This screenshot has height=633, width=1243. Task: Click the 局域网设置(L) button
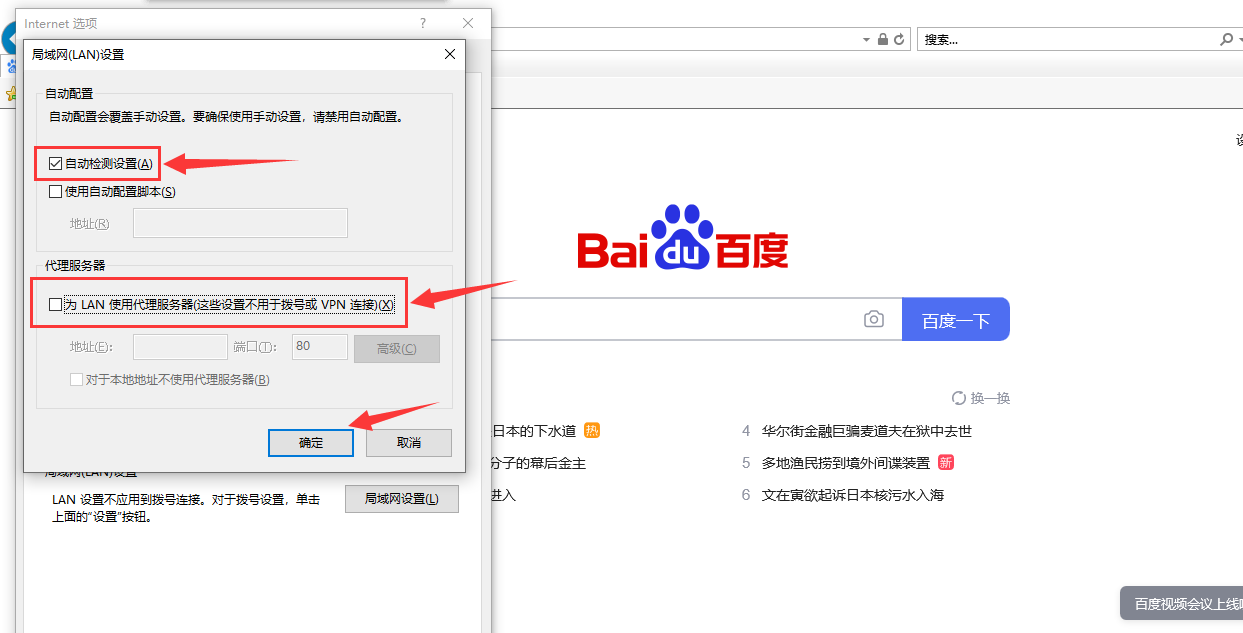(x=401, y=499)
